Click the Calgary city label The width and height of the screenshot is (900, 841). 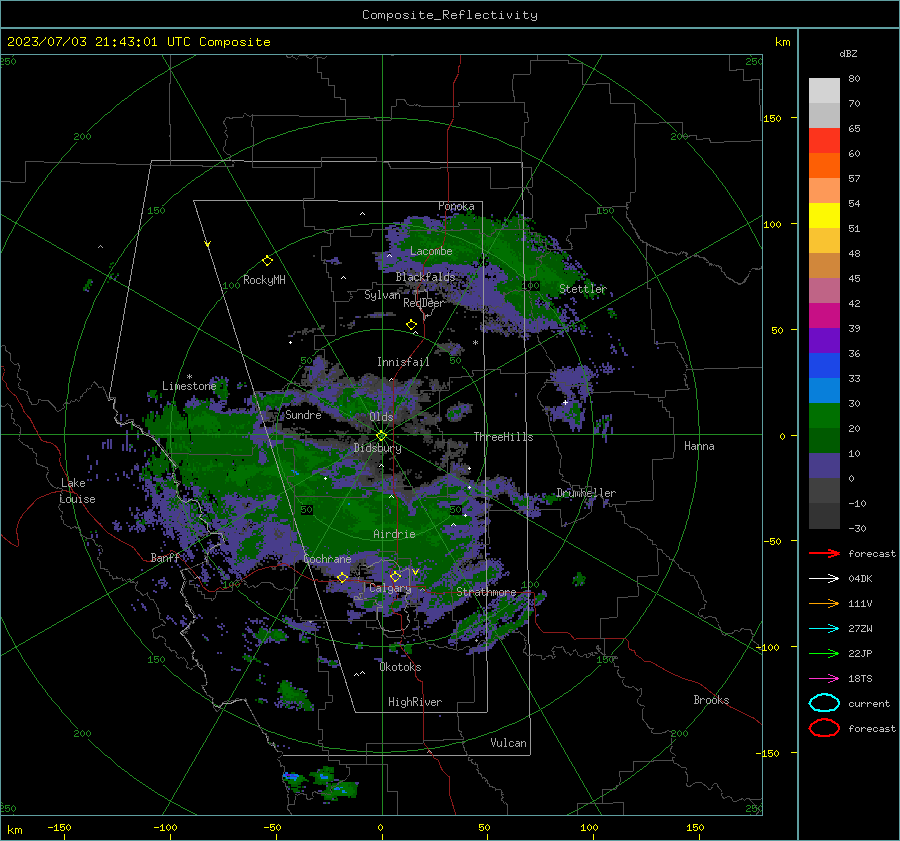(x=390, y=588)
